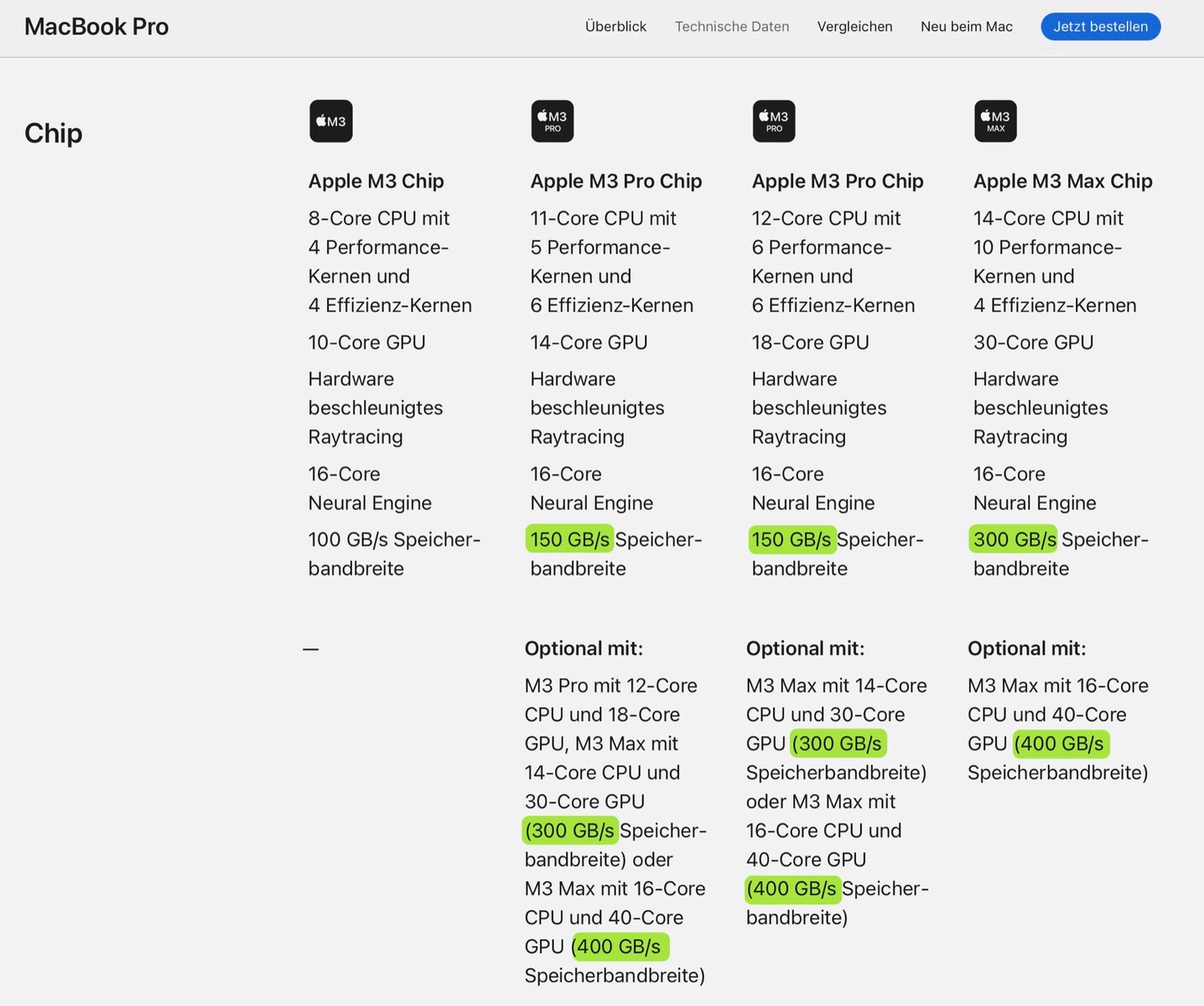Viewport: 1204px width, 1006px height.
Task: Click the M3 Pro icon above 11-Core CPU
Action: [553, 121]
